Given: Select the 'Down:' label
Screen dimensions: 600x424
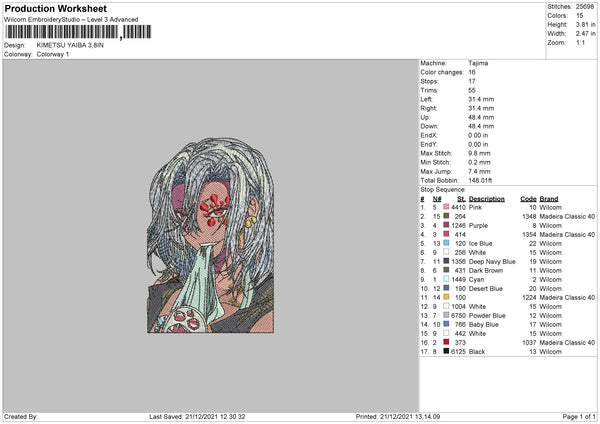Looking at the screenshot, I should click(429, 126).
